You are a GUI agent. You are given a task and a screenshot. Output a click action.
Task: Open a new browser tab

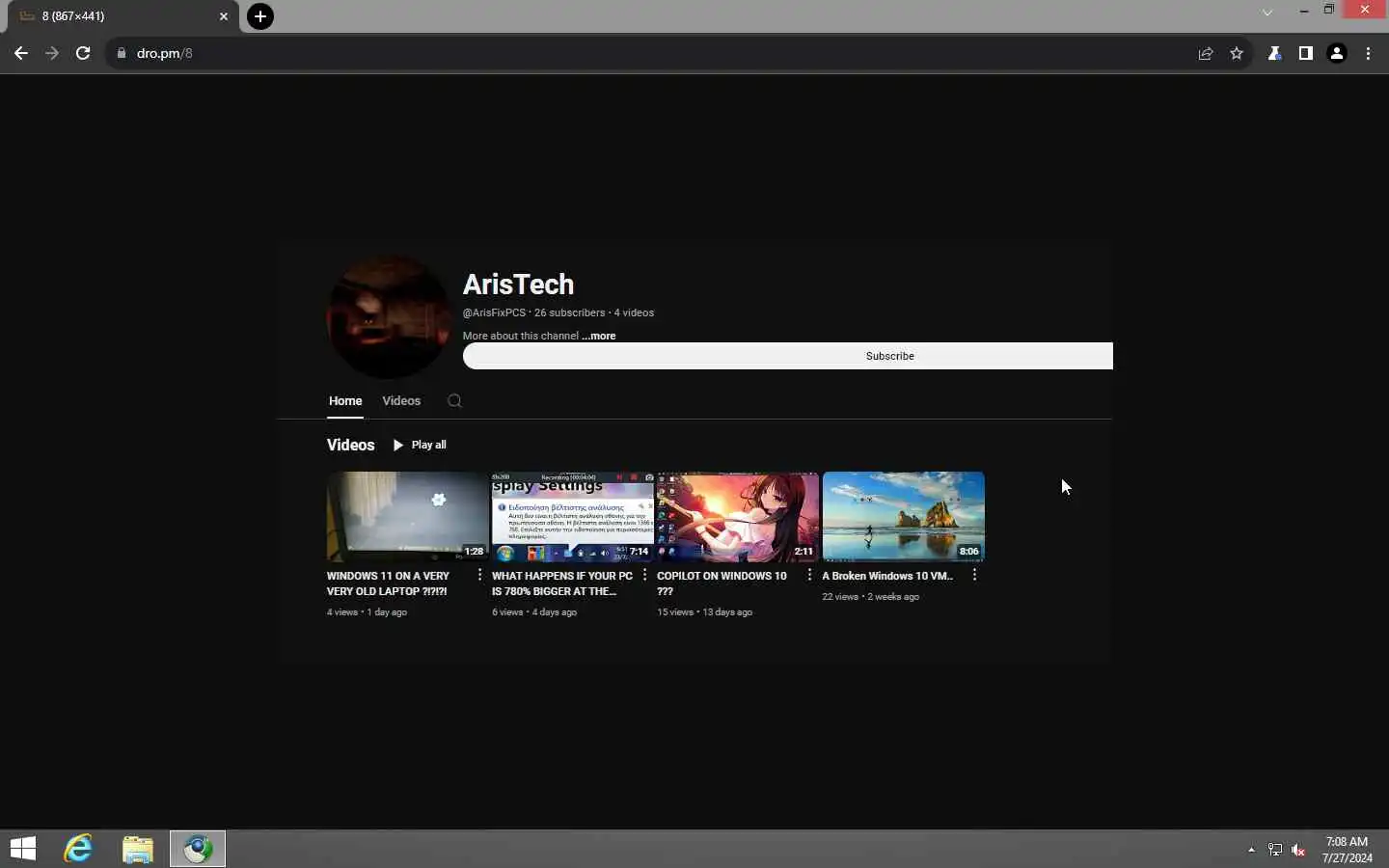point(260,16)
